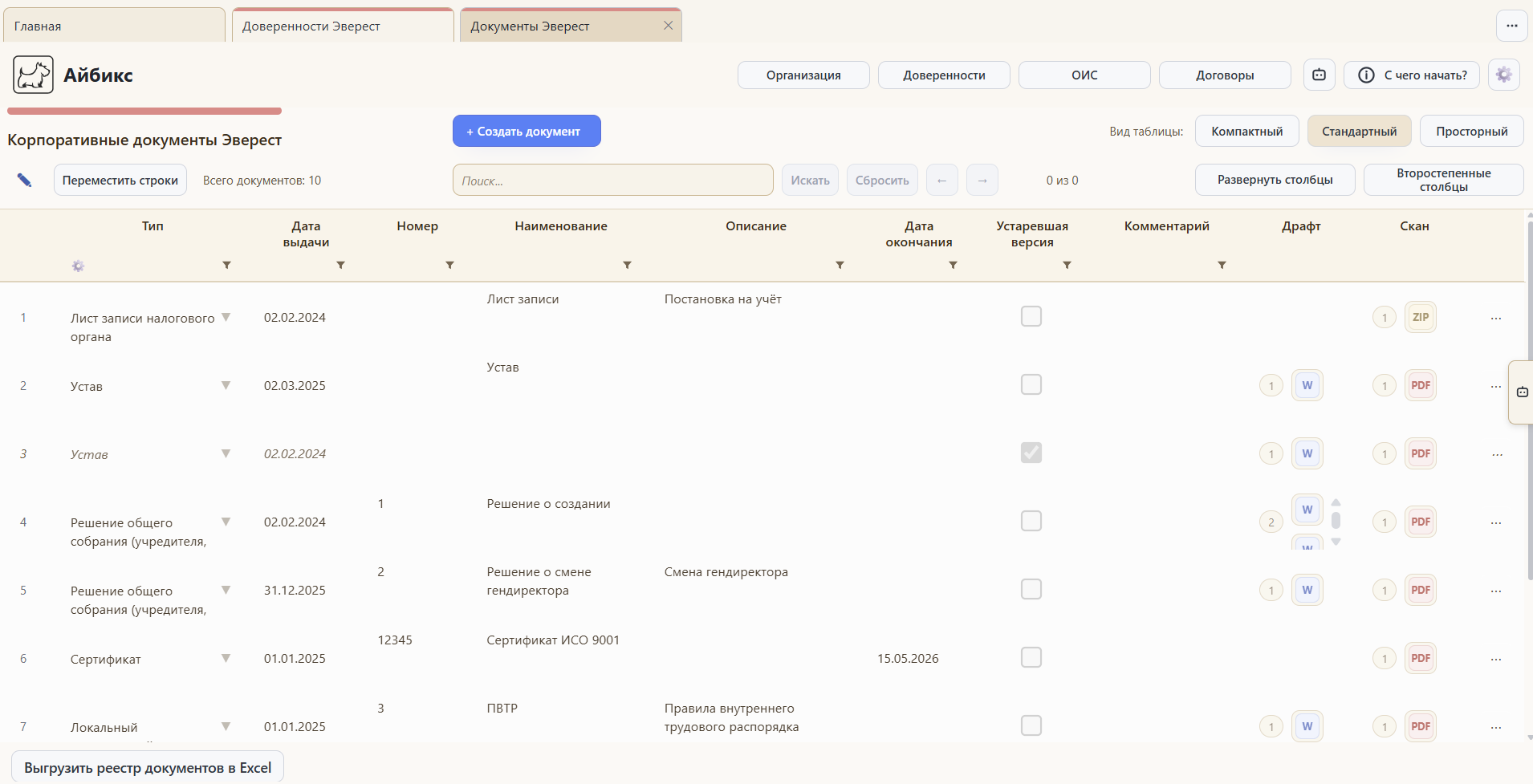Focus the Поиск search field

pyautogui.click(x=612, y=180)
